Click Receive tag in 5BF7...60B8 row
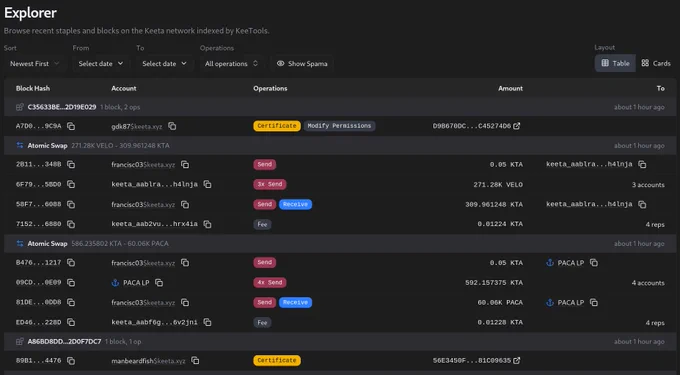680x375 pixels. [295, 204]
